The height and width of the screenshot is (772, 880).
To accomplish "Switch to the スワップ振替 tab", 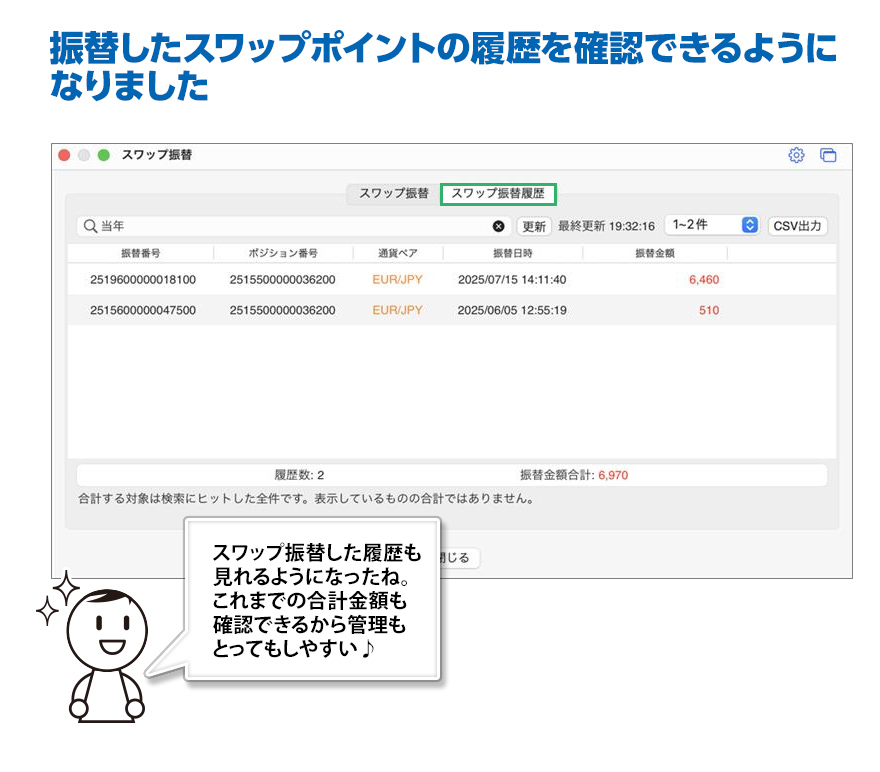I will 394,193.
